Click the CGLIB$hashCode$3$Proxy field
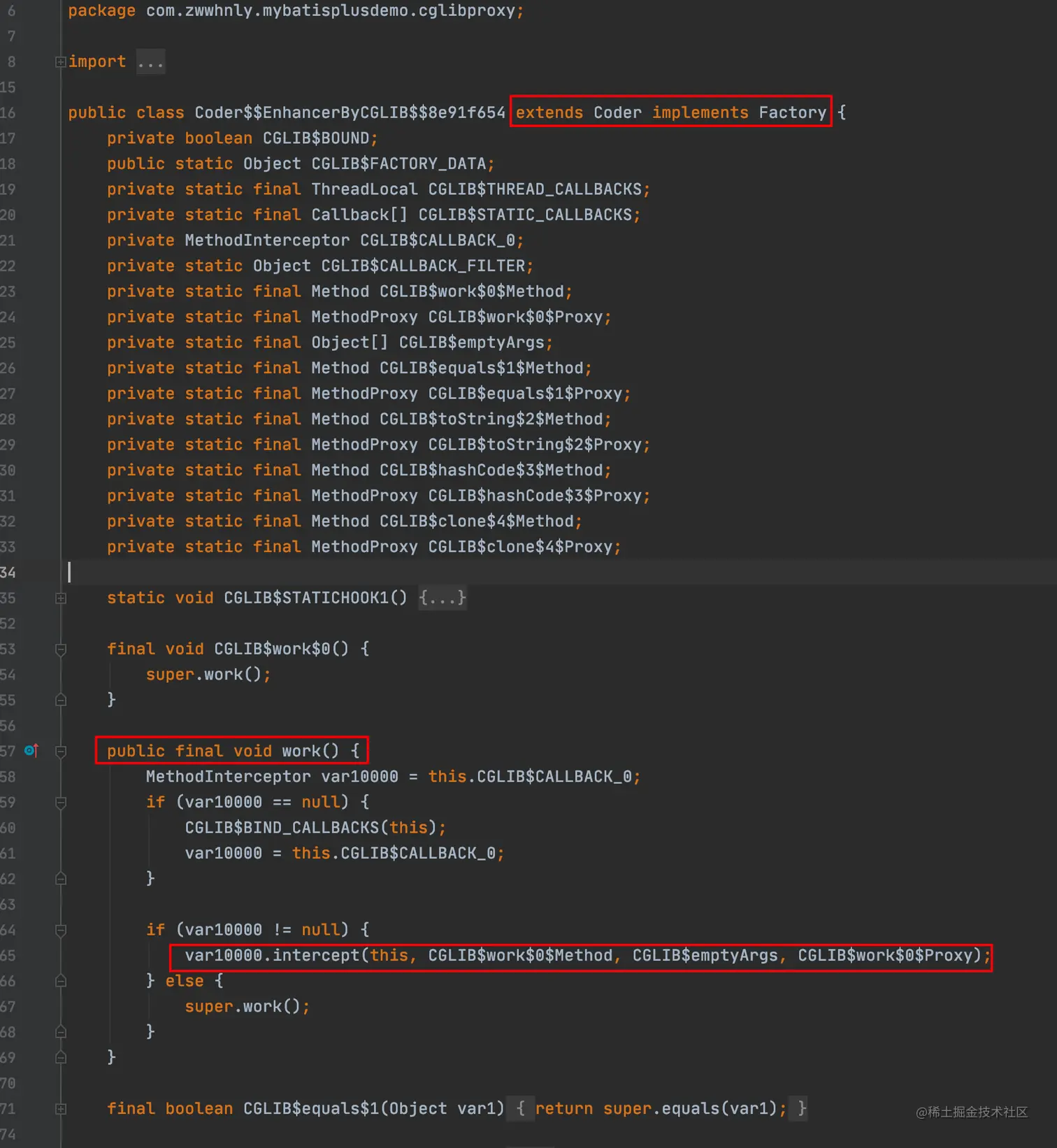Screen dimensions: 1057x1148 pyautogui.click(x=535, y=496)
